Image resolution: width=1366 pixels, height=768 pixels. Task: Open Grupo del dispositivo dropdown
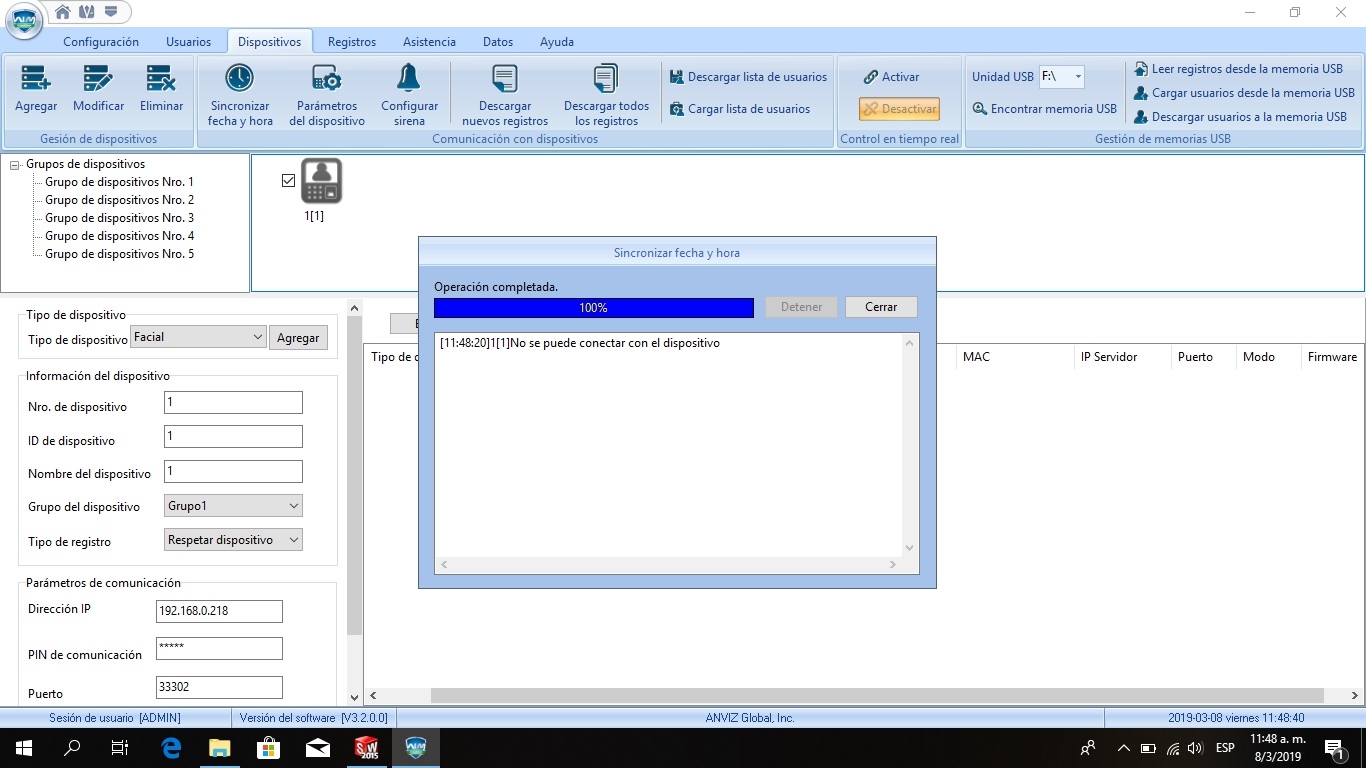(x=234, y=506)
